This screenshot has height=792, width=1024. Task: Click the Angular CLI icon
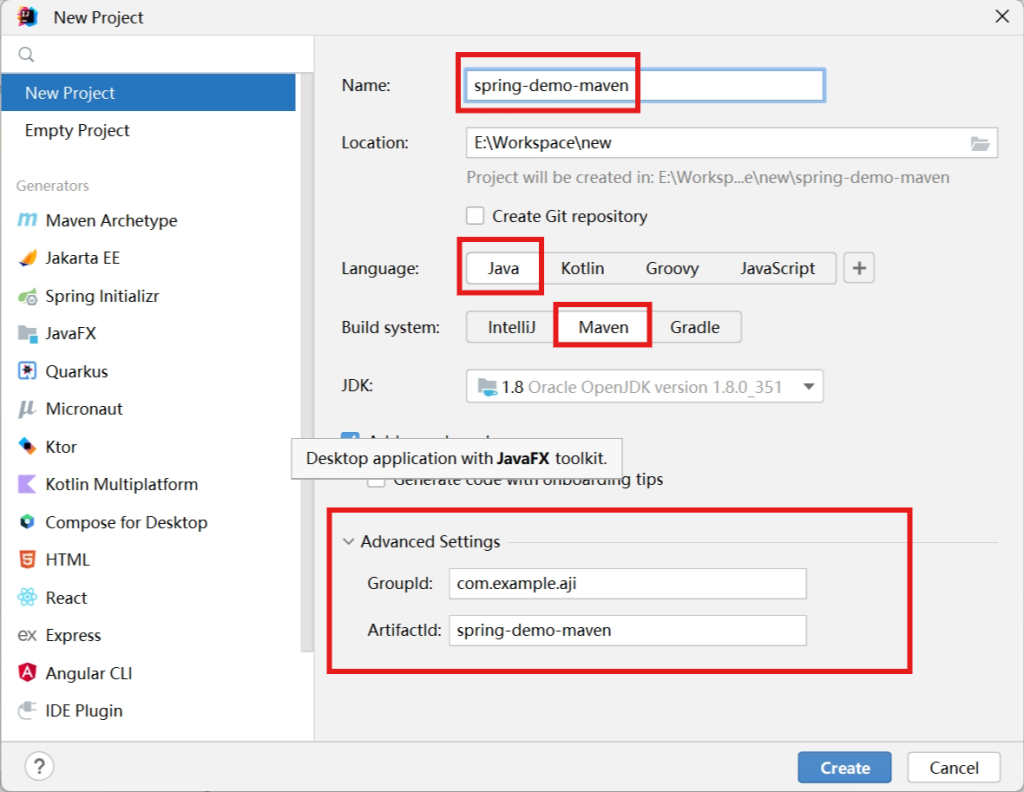click(x=27, y=672)
